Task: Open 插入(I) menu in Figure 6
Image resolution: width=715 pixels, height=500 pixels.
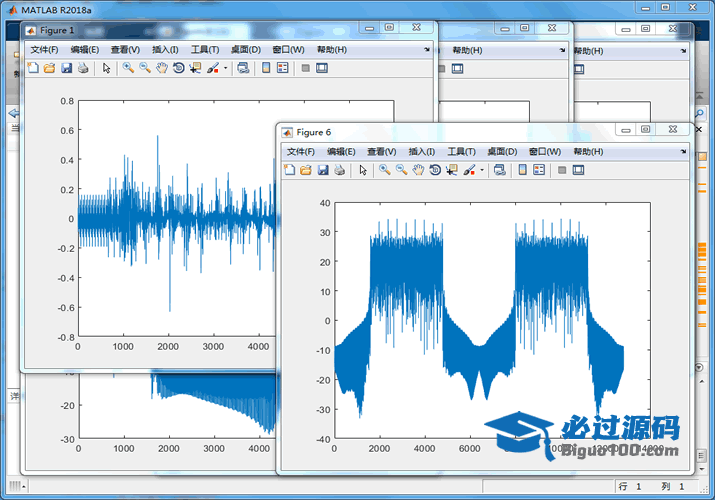Action: [x=422, y=152]
